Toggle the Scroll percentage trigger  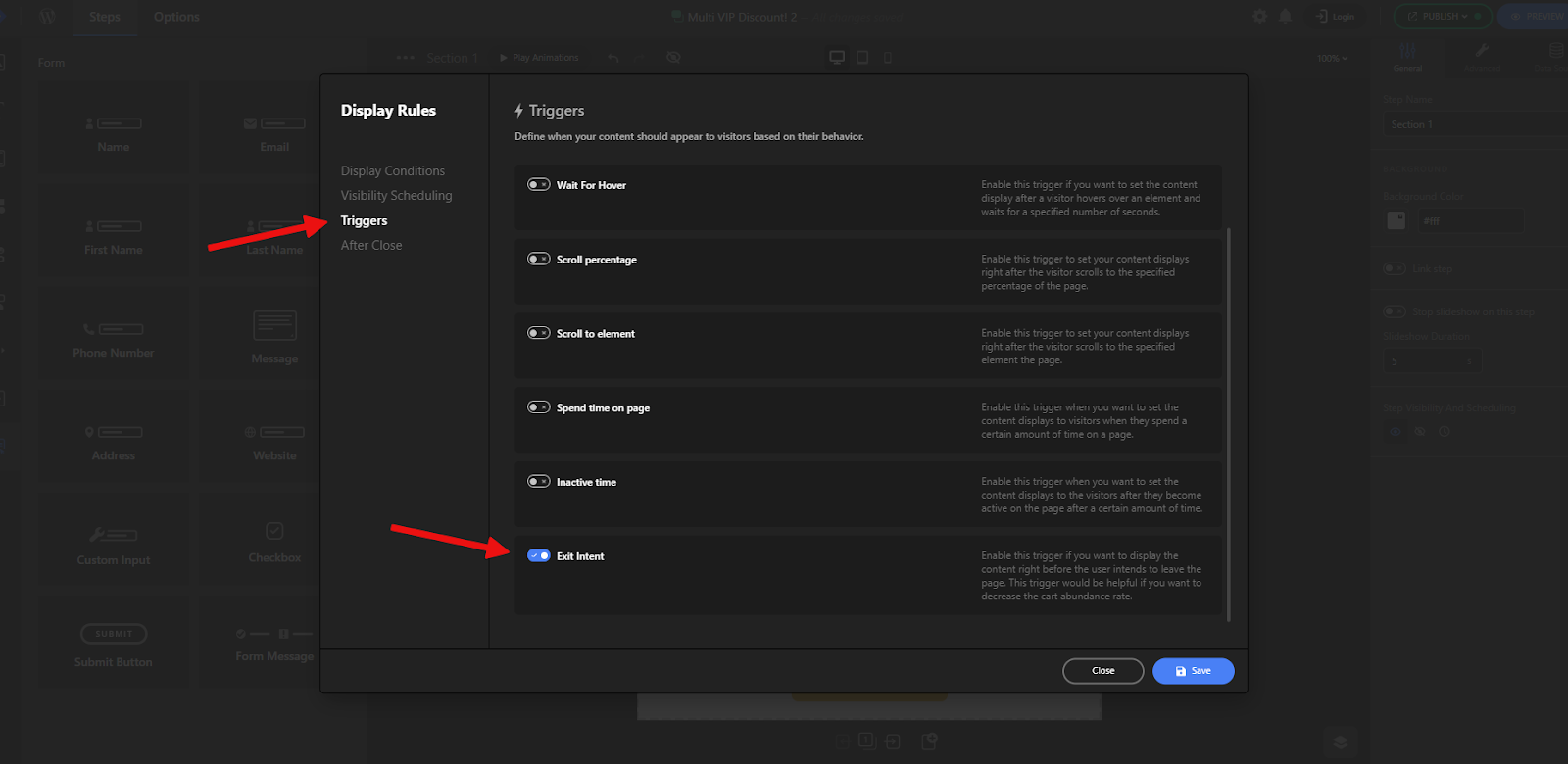pos(539,260)
